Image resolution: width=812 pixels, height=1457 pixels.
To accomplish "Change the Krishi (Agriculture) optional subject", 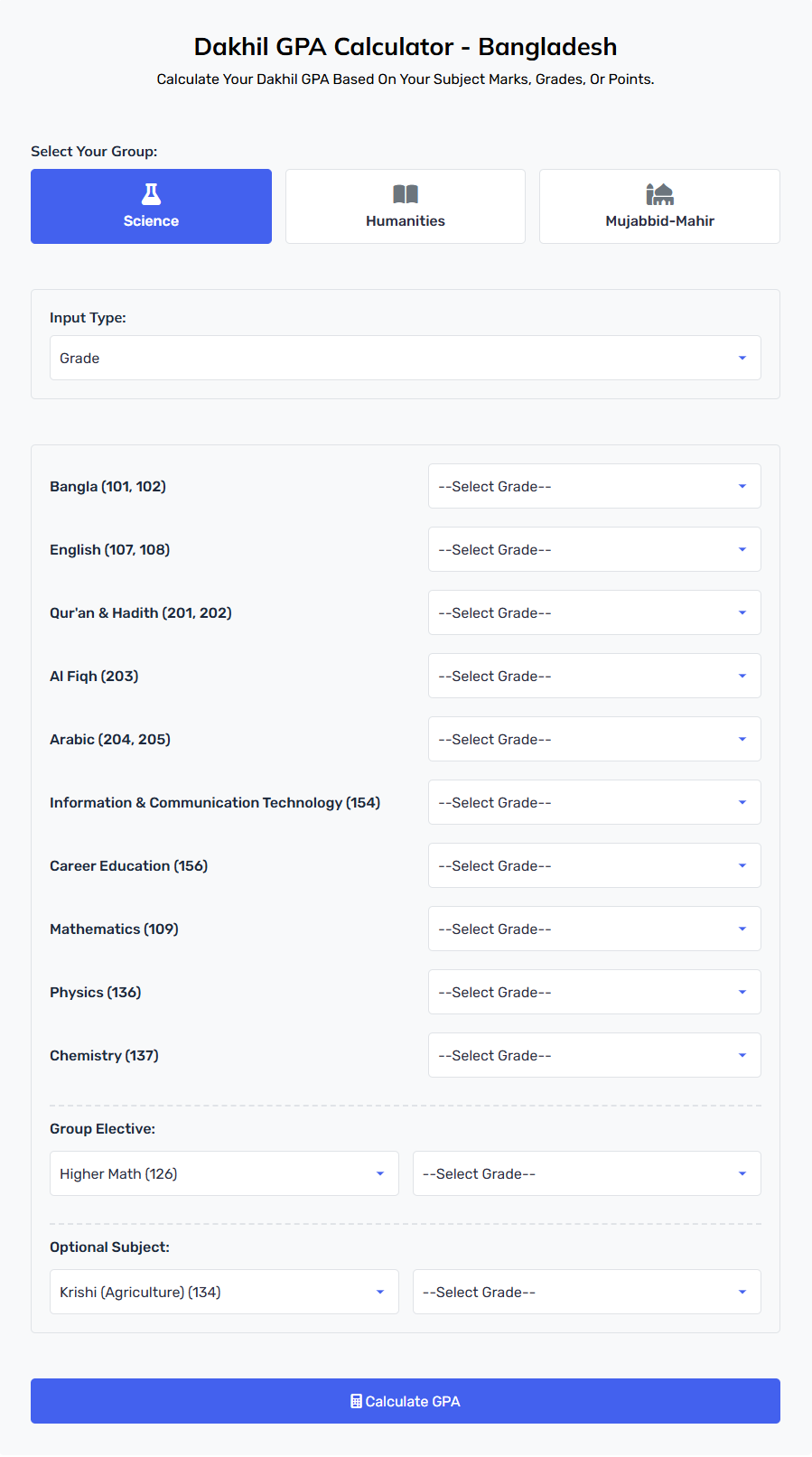I will 224,1292.
